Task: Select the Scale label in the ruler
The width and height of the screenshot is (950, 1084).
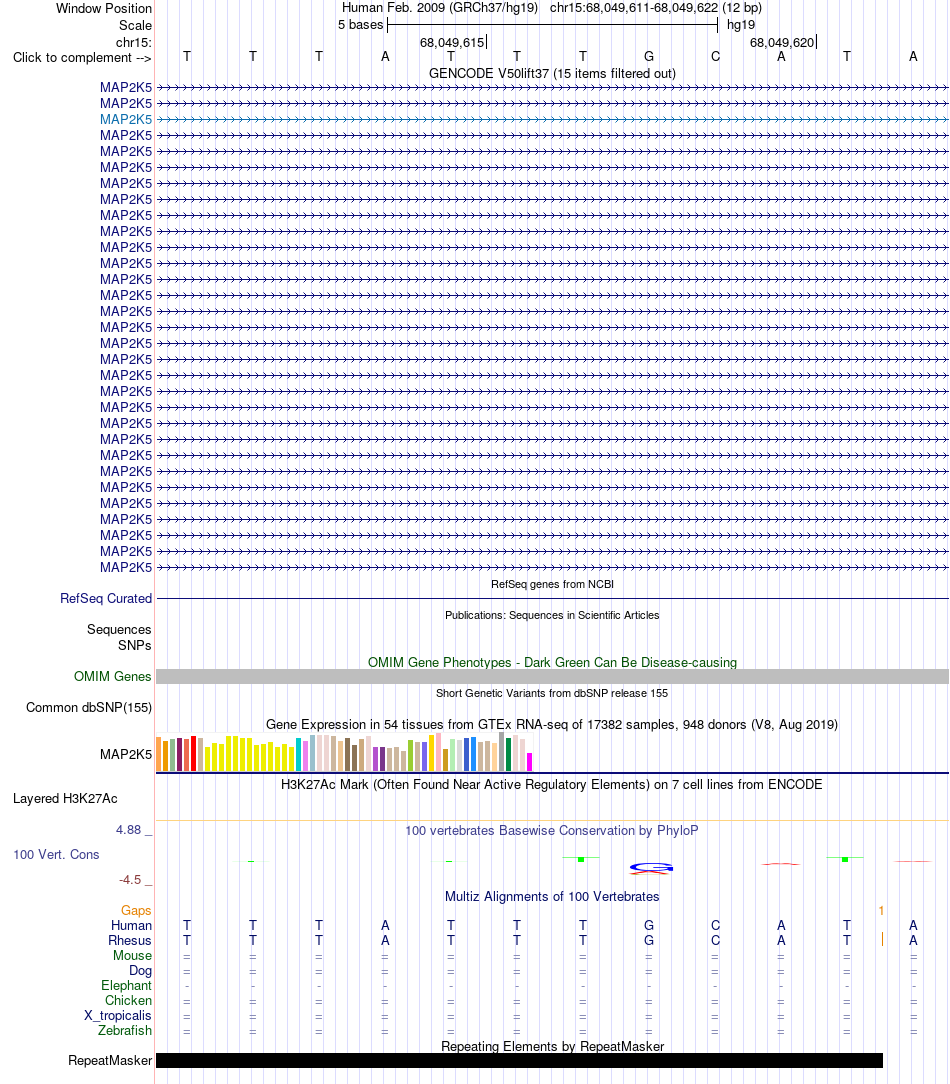Action: point(135,26)
